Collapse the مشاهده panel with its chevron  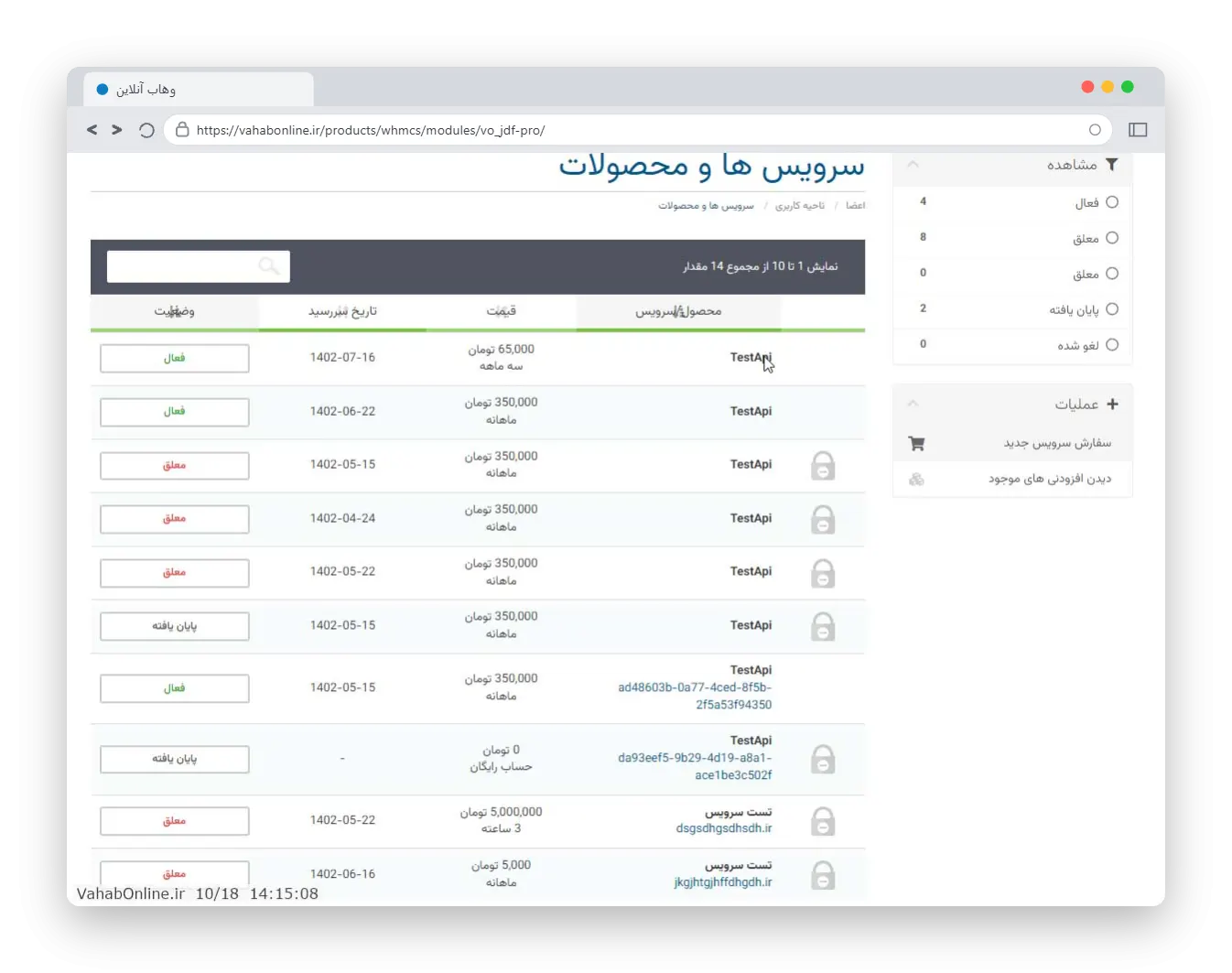tap(913, 165)
